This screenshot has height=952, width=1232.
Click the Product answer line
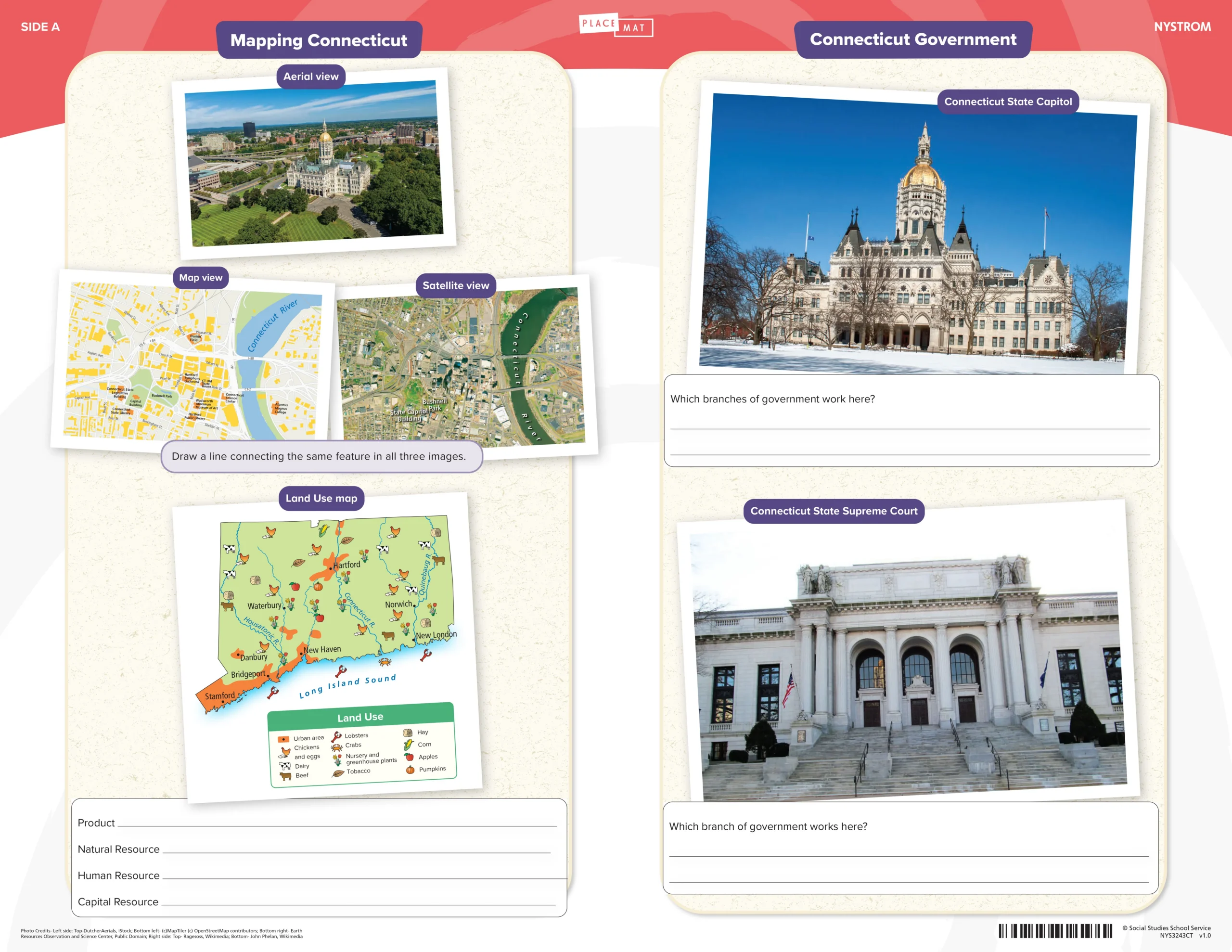coord(337,824)
